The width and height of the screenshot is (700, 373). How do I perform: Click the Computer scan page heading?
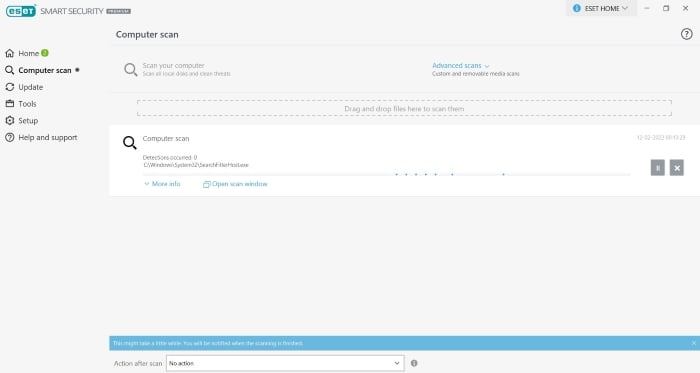tap(147, 34)
